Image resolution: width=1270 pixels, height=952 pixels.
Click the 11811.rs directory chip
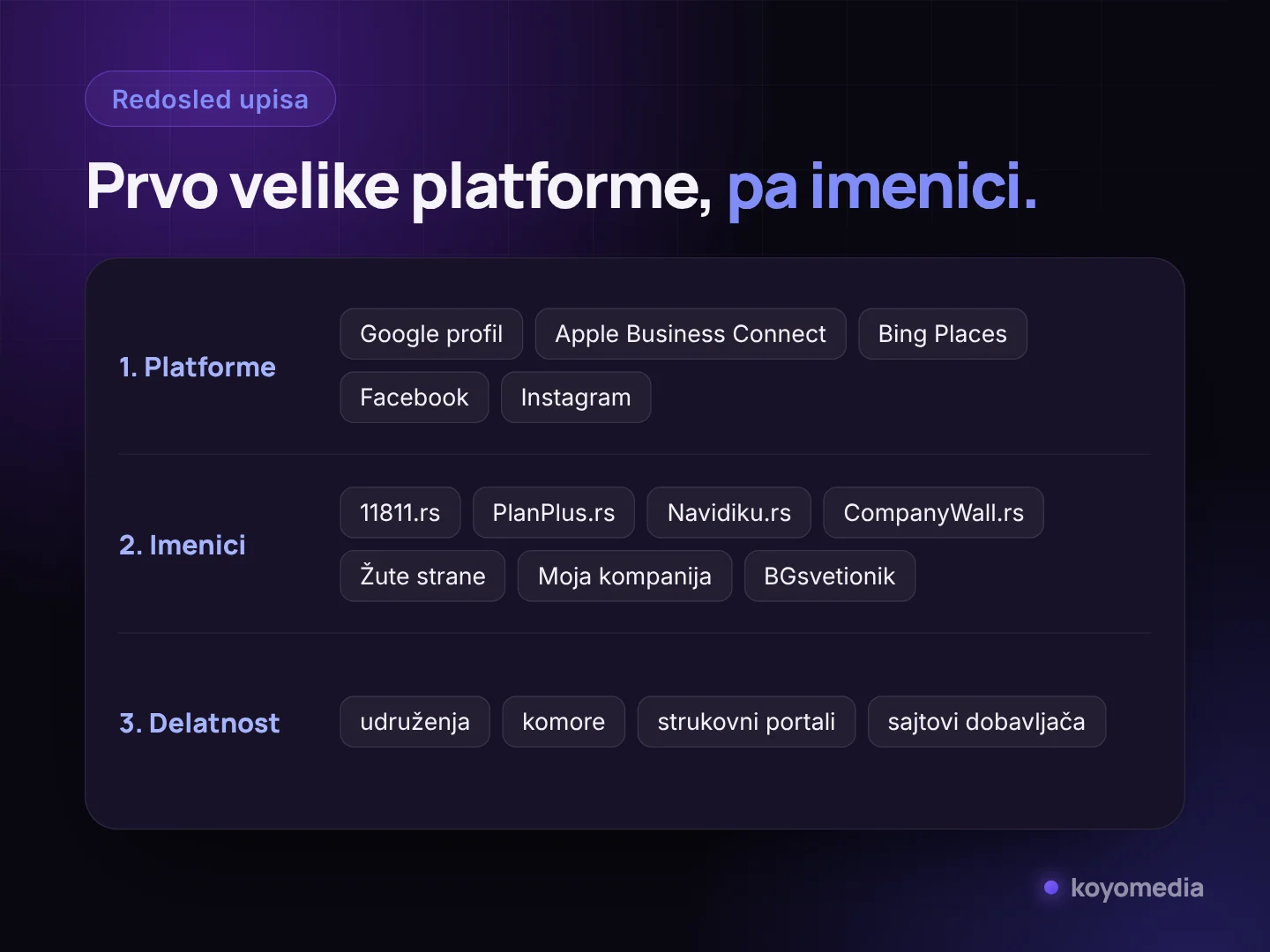click(400, 513)
